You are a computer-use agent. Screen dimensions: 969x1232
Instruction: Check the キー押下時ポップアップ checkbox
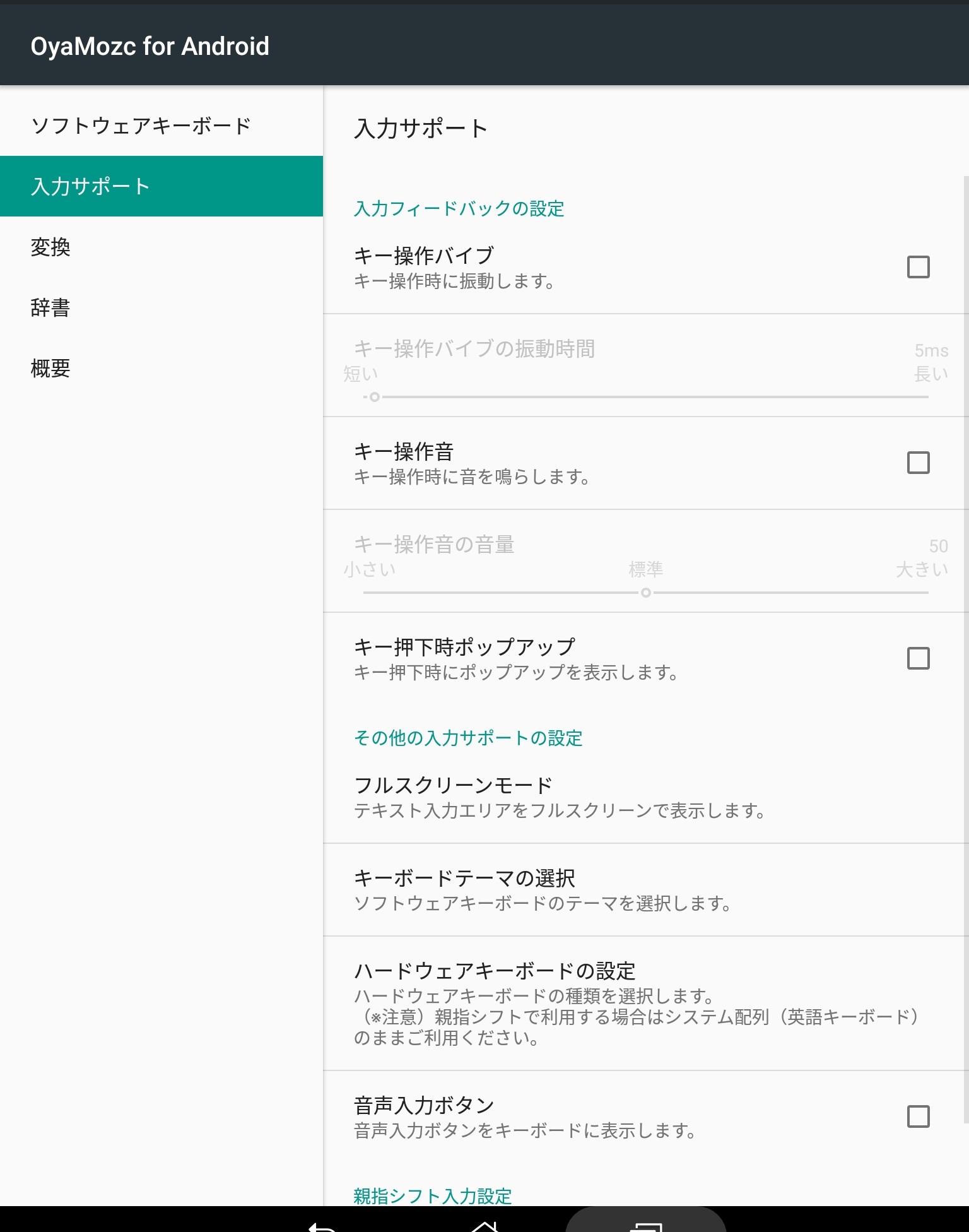(x=918, y=658)
